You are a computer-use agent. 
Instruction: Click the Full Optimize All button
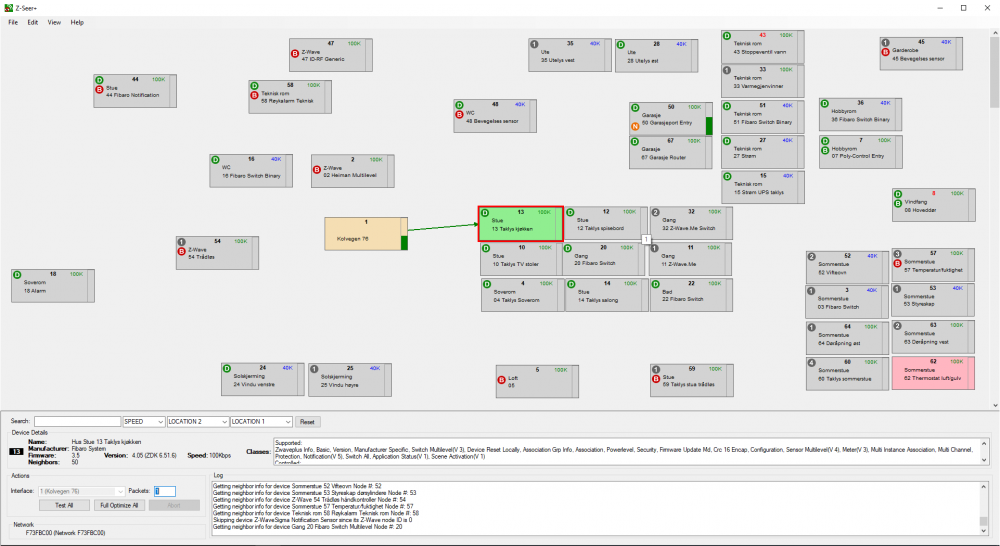(120, 505)
